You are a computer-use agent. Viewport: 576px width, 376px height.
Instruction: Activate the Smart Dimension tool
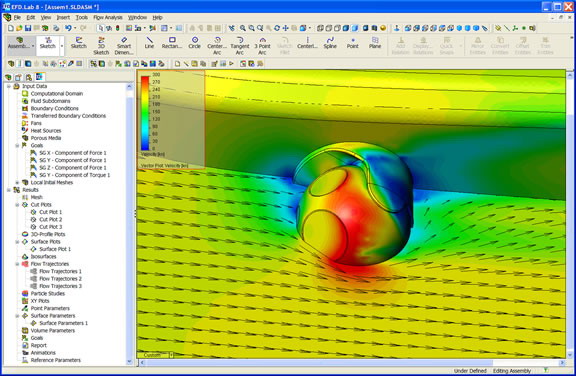click(x=124, y=46)
